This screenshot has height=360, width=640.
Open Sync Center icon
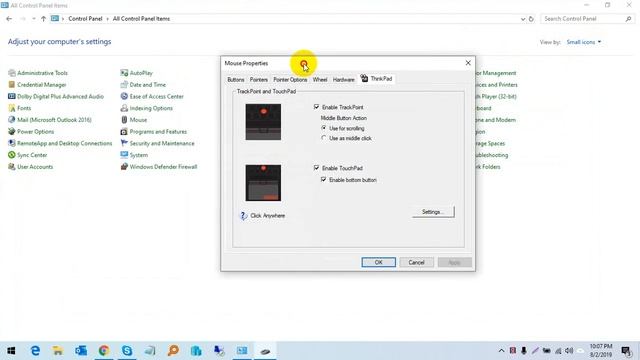(x=12, y=155)
